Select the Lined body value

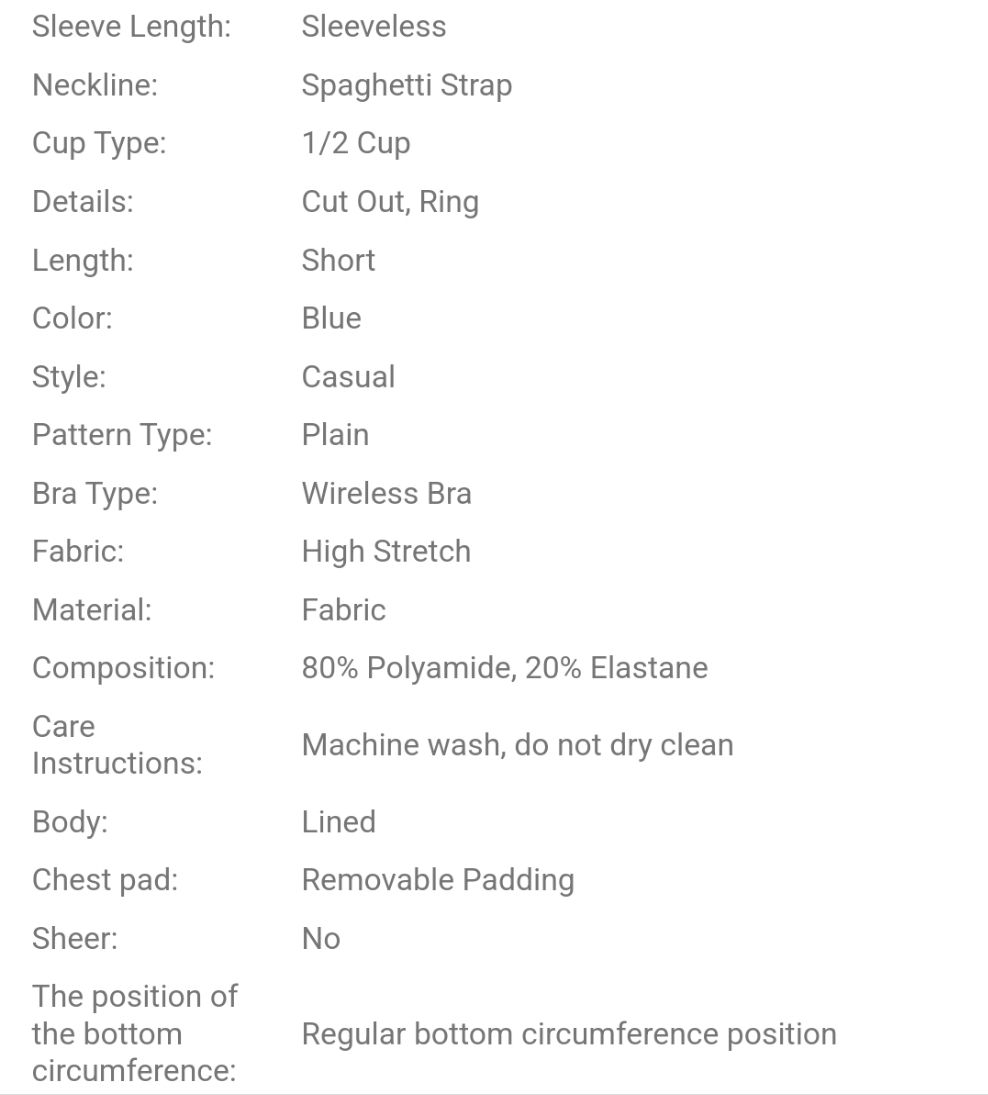point(338,822)
